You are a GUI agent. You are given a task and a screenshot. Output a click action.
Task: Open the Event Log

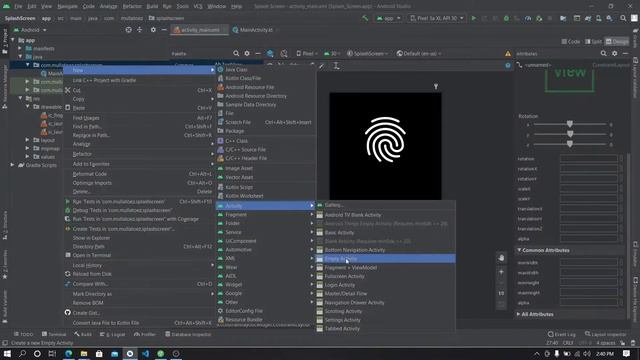[x=562, y=334]
